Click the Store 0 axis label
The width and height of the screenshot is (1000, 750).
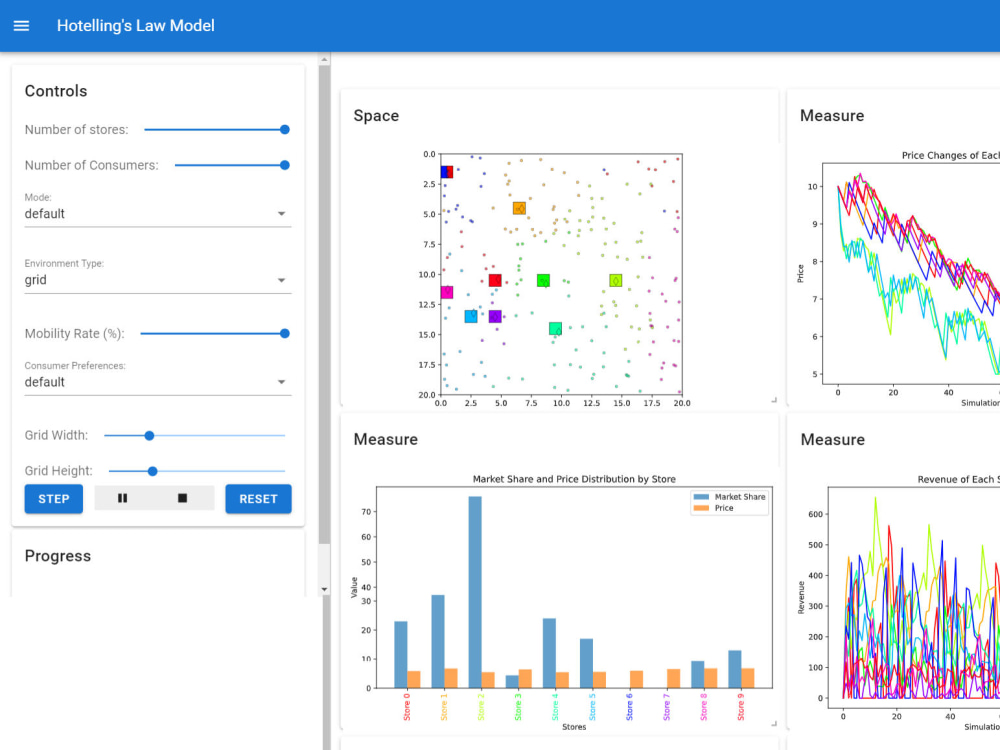click(x=407, y=707)
